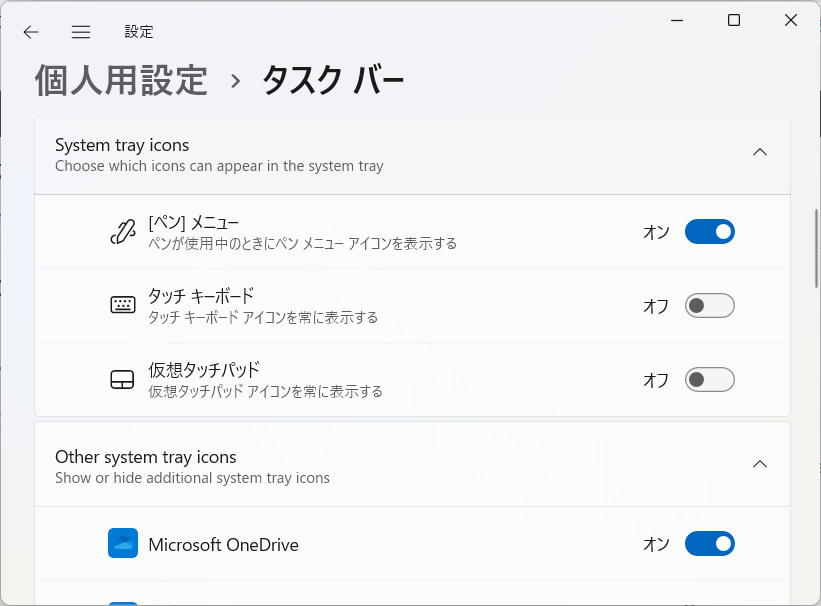
Task: Click the System tray icons heading
Action: (x=122, y=145)
